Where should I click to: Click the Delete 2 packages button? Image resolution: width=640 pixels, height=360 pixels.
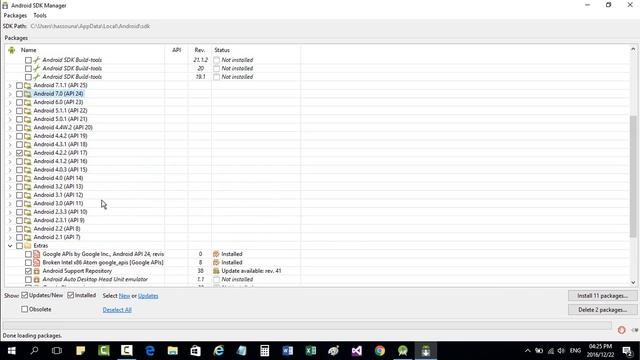[602, 310]
